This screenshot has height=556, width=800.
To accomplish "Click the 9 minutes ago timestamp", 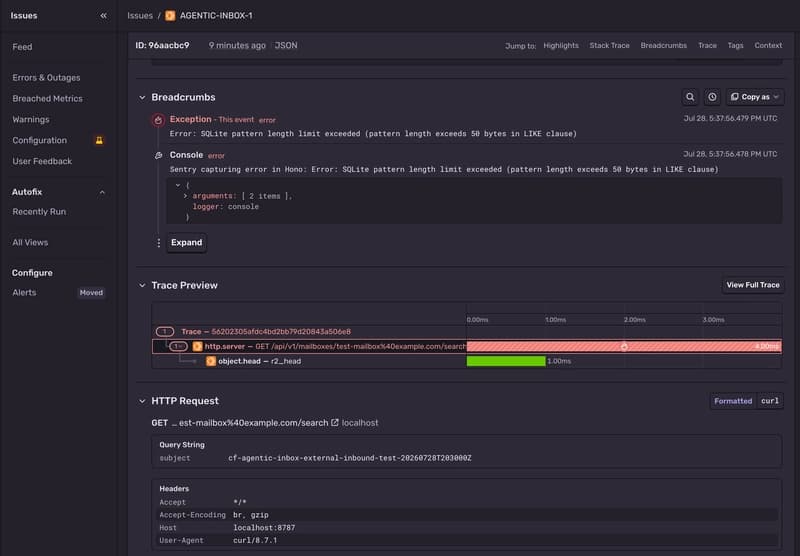I will pos(237,45).
